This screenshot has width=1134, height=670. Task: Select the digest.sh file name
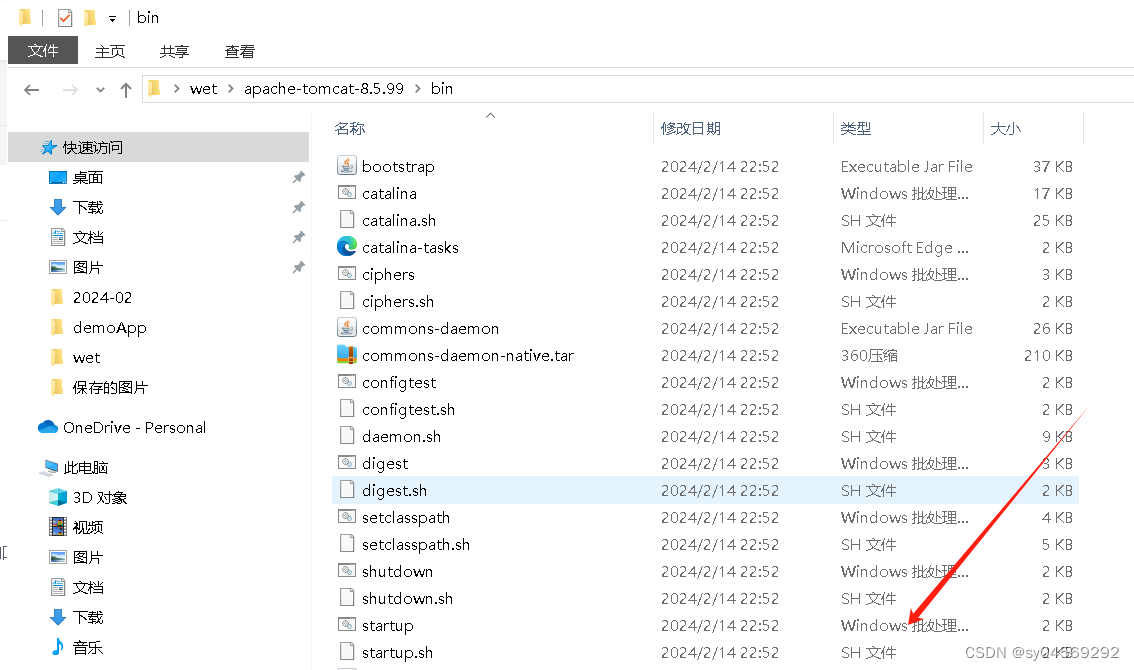pos(394,491)
